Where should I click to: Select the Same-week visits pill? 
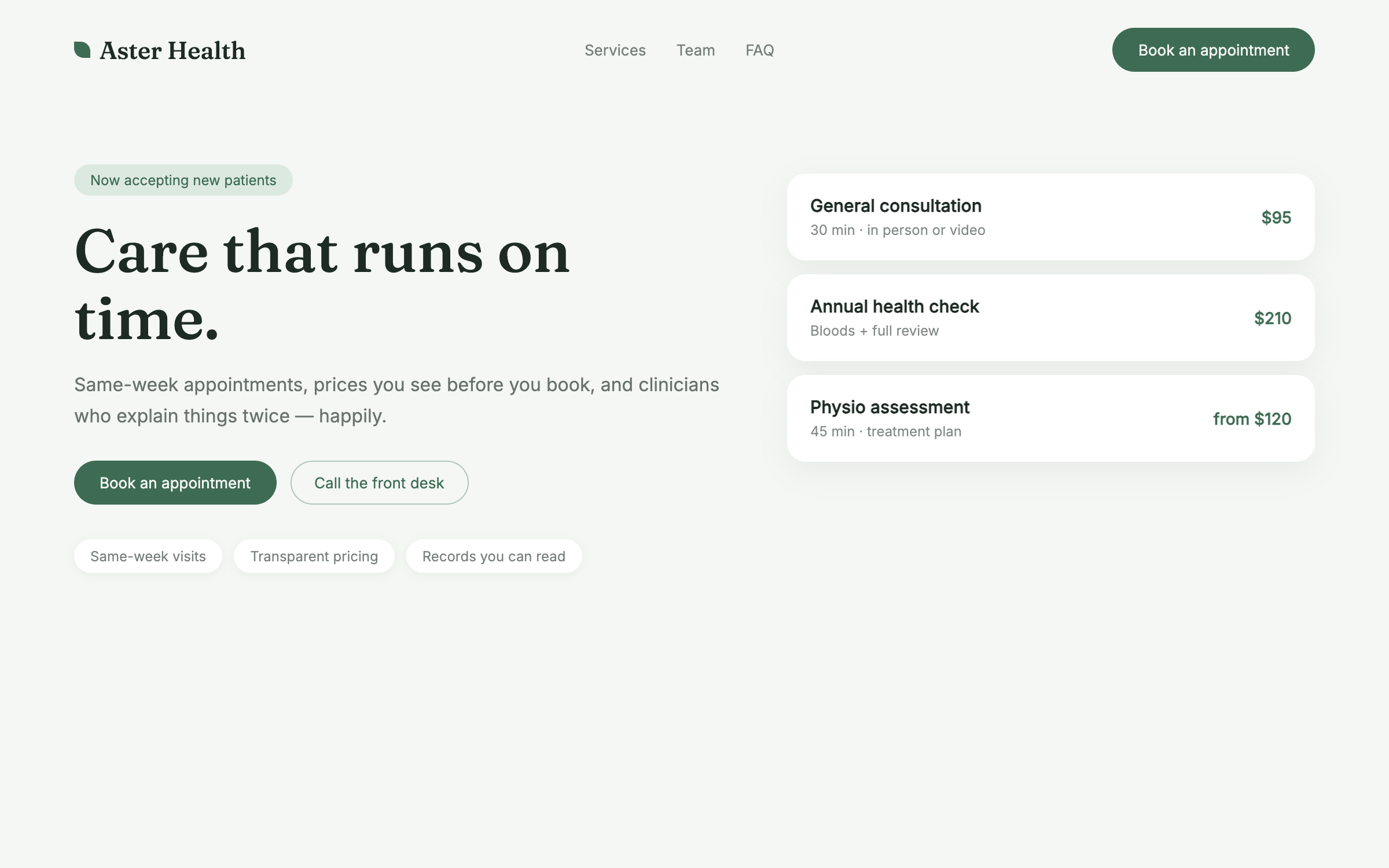click(148, 556)
